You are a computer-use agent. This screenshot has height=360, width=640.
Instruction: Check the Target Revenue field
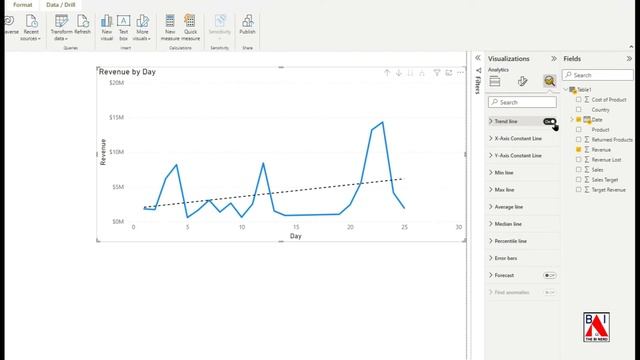578,189
